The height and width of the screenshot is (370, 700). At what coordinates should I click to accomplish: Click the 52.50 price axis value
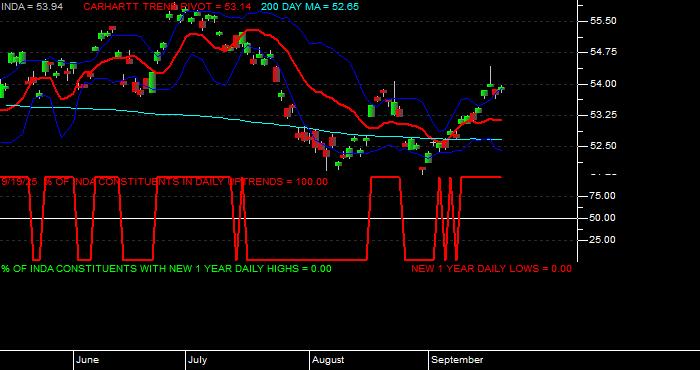[603, 146]
